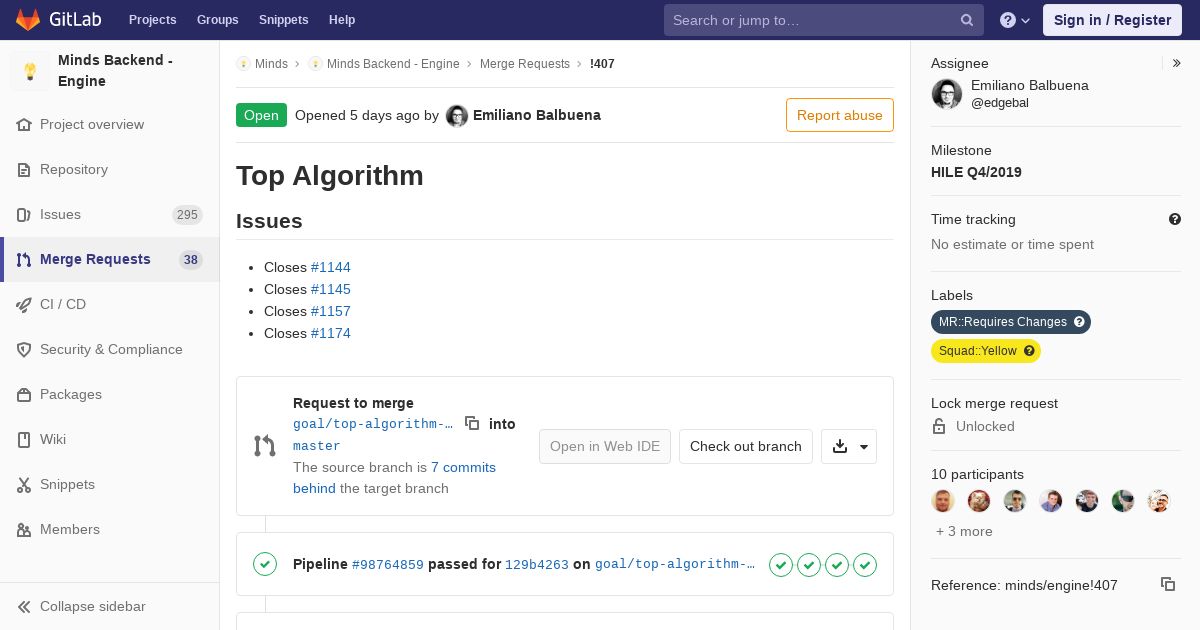Click the Check out branch button
Viewport: 1200px width, 630px height.
coord(745,446)
